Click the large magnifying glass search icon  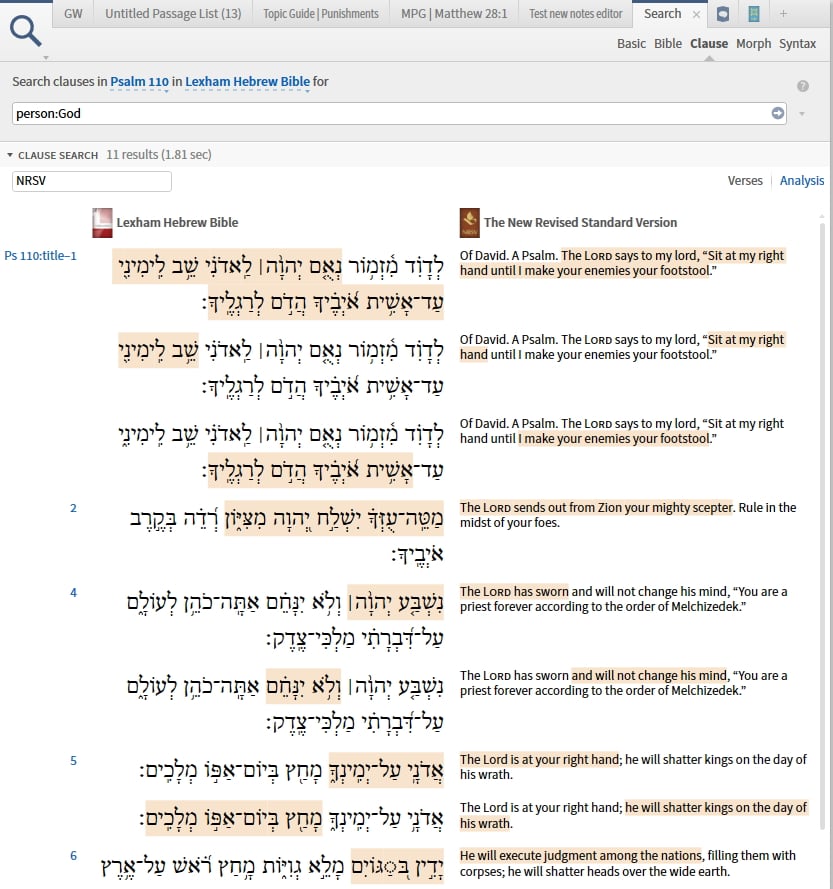[26, 31]
